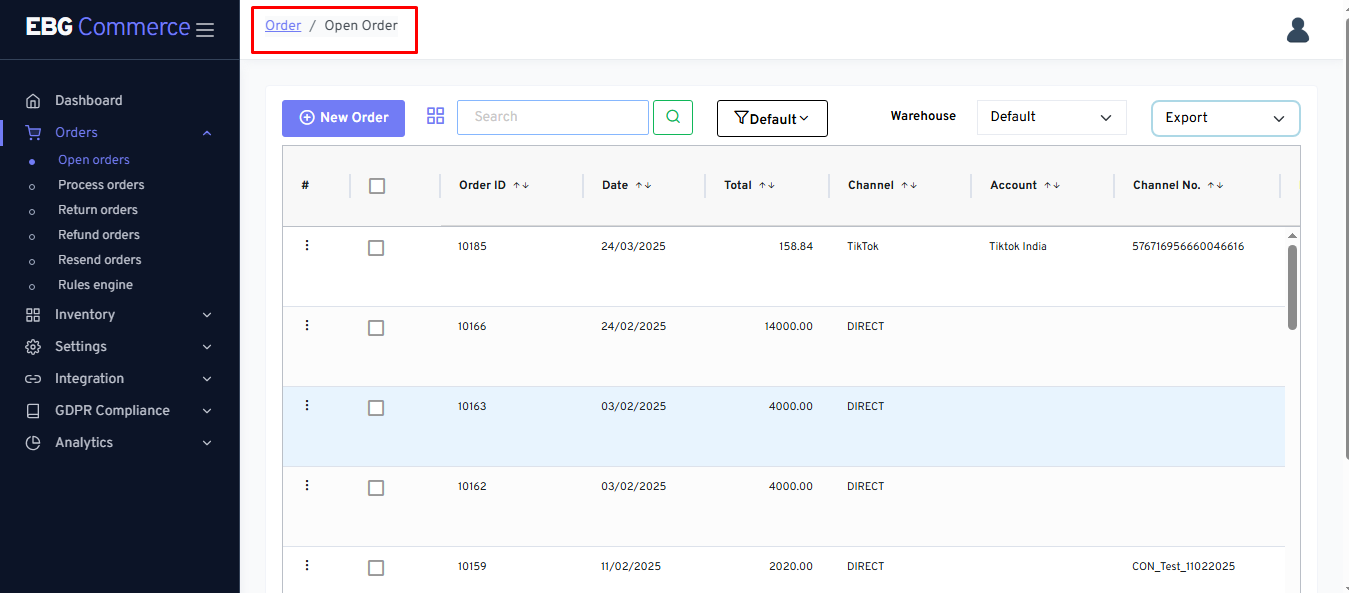Viewport: 1349px width, 593px height.
Task: Toggle the select-all checkbox in header
Action: tap(377, 186)
